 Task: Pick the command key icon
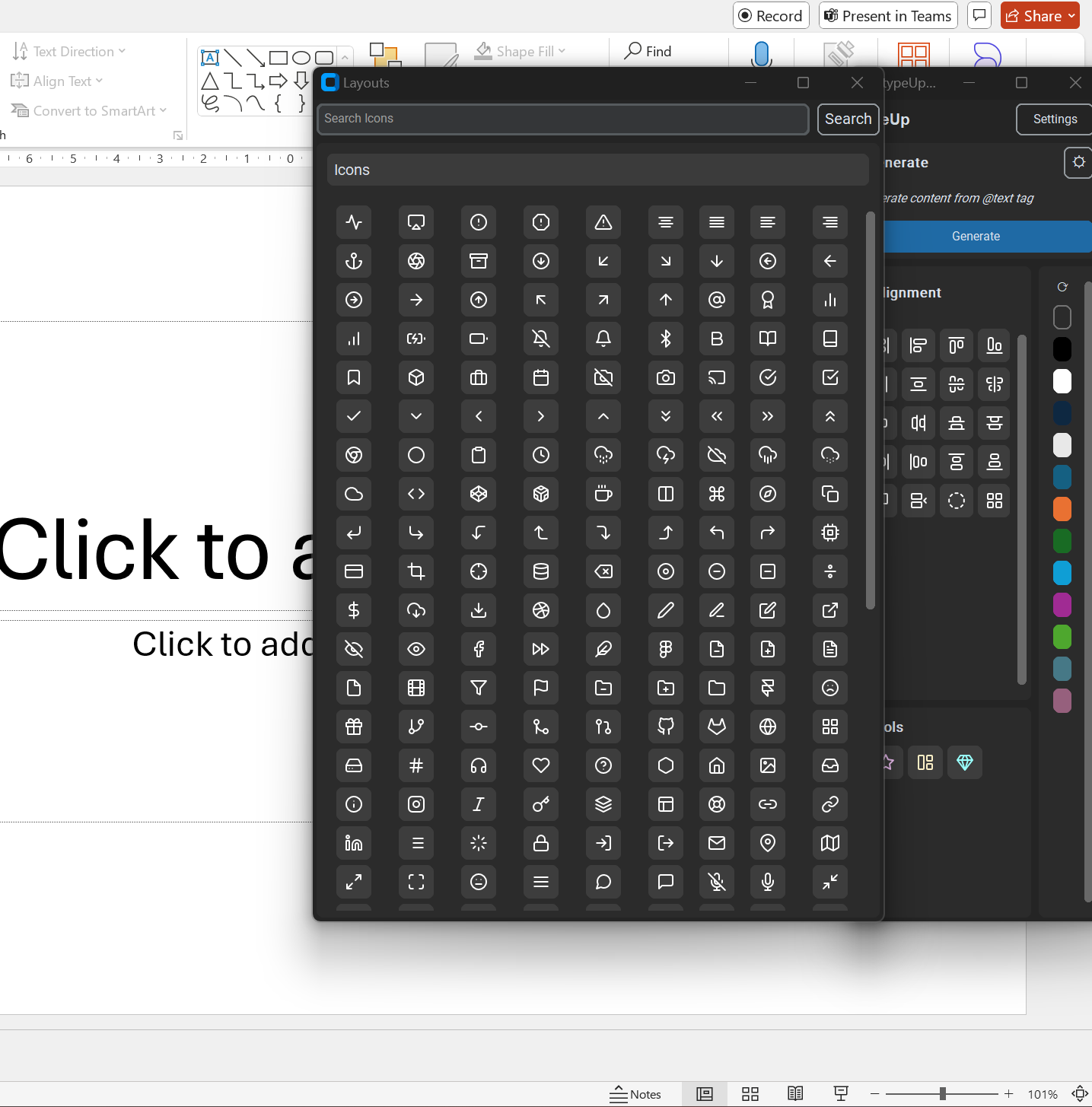[x=717, y=494]
